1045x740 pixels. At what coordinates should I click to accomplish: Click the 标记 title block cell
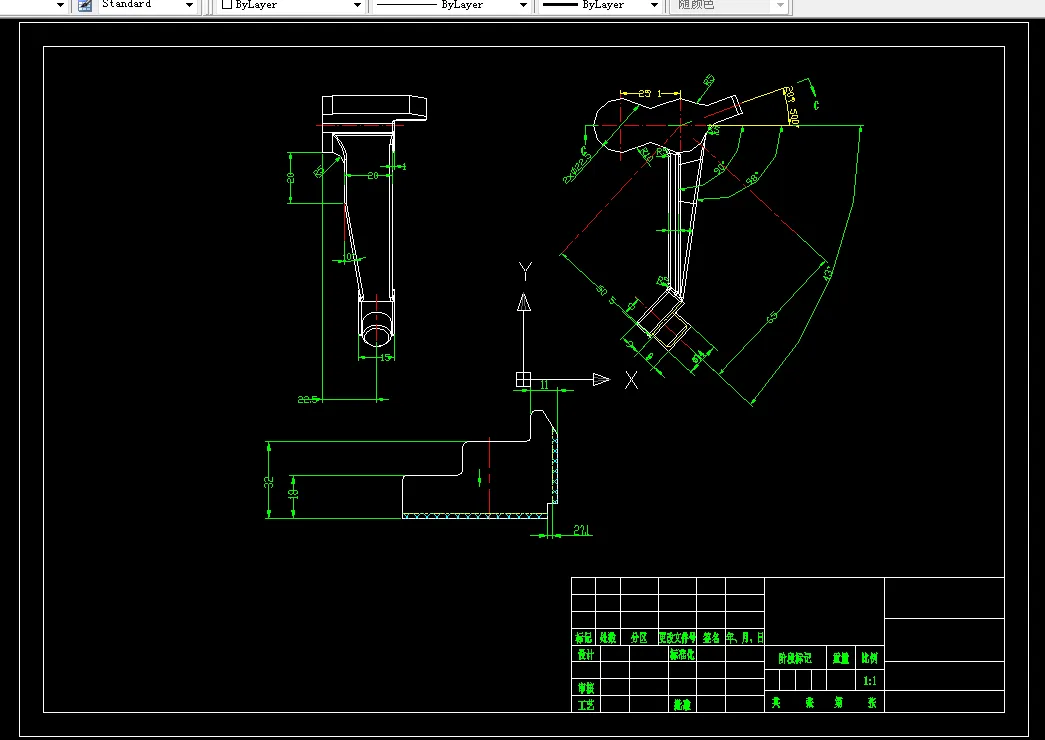pos(584,637)
